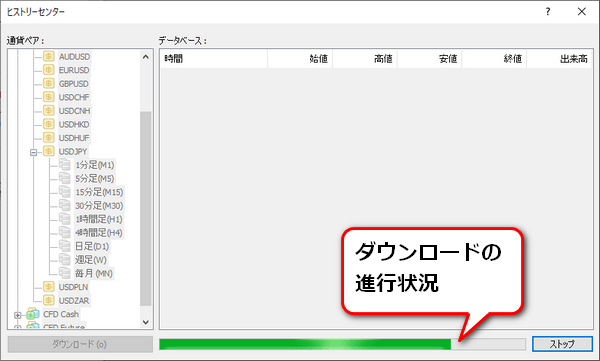Click the database icon beside 4時間足(H4)
This screenshot has width=600, height=361.
pyautogui.click(x=65, y=233)
